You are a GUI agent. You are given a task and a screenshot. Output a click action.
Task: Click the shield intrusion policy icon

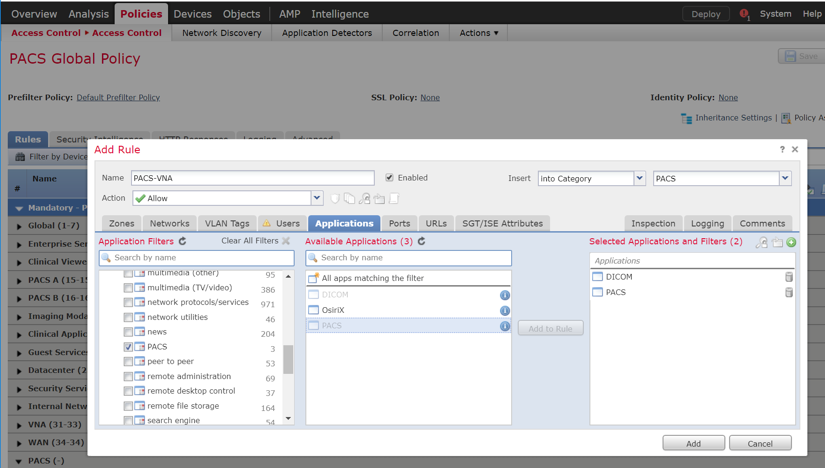click(x=335, y=198)
